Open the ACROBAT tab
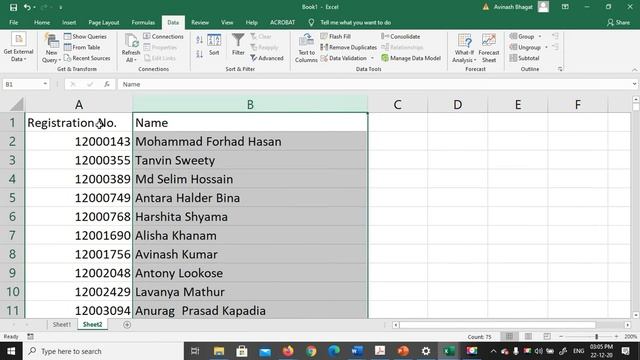 coord(282,22)
